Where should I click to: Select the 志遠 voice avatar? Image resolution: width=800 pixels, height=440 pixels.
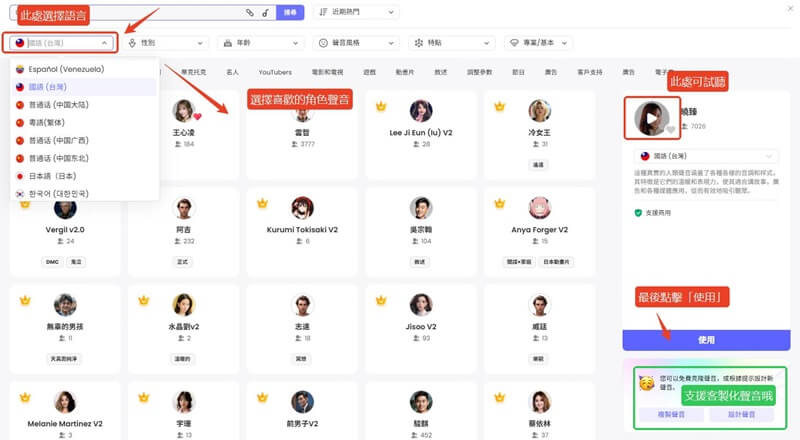click(x=302, y=305)
